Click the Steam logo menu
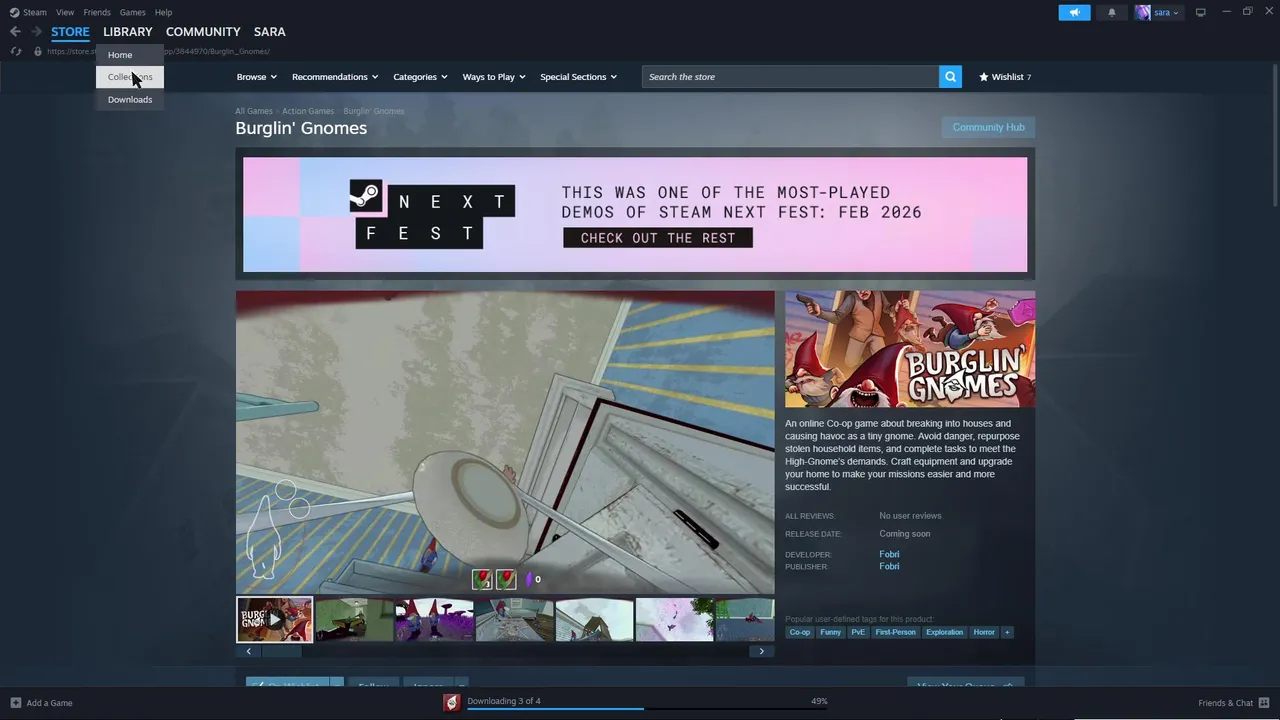Screen dimensions: 1280x720 (x=28, y=12)
